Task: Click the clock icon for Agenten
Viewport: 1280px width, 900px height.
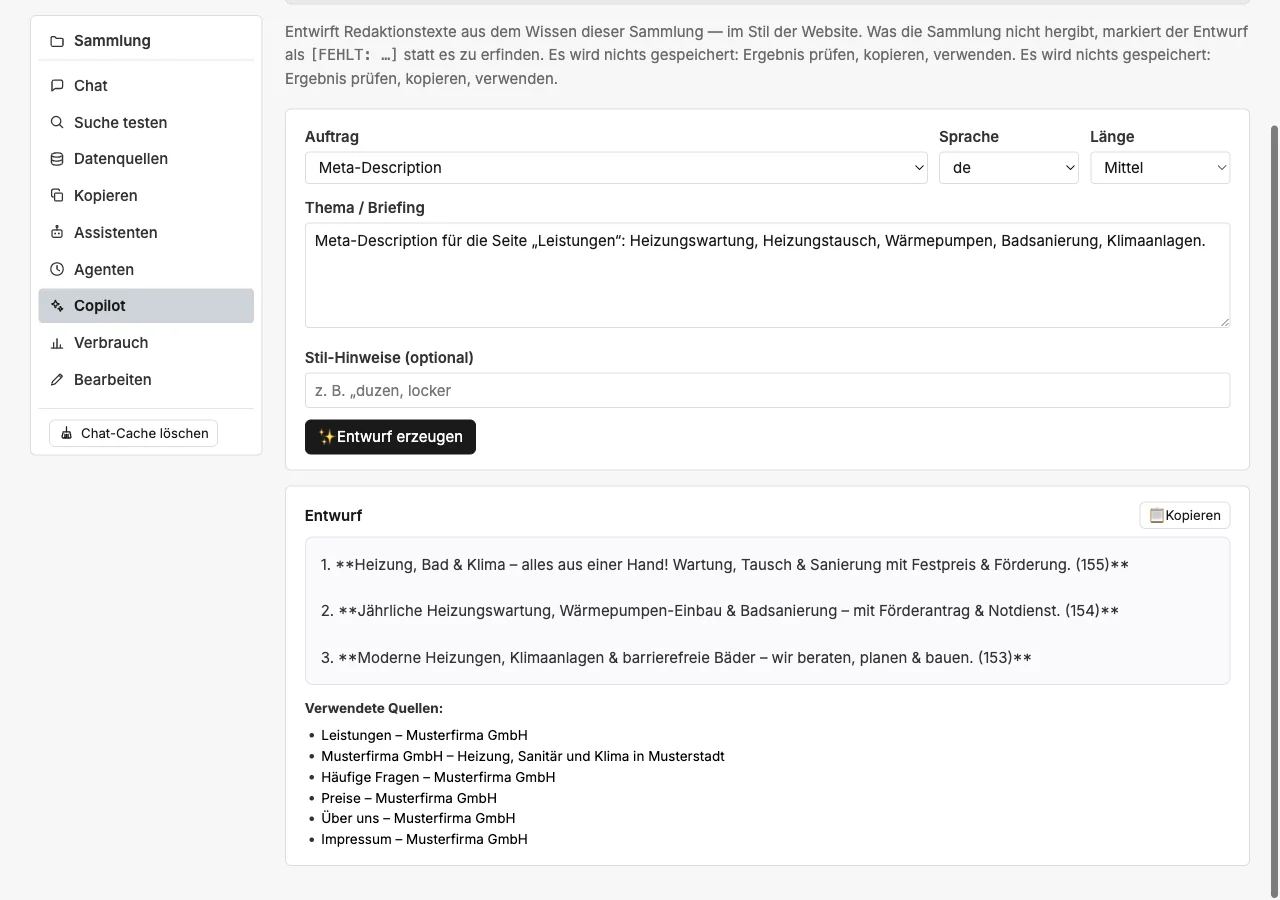Action: pyautogui.click(x=57, y=270)
